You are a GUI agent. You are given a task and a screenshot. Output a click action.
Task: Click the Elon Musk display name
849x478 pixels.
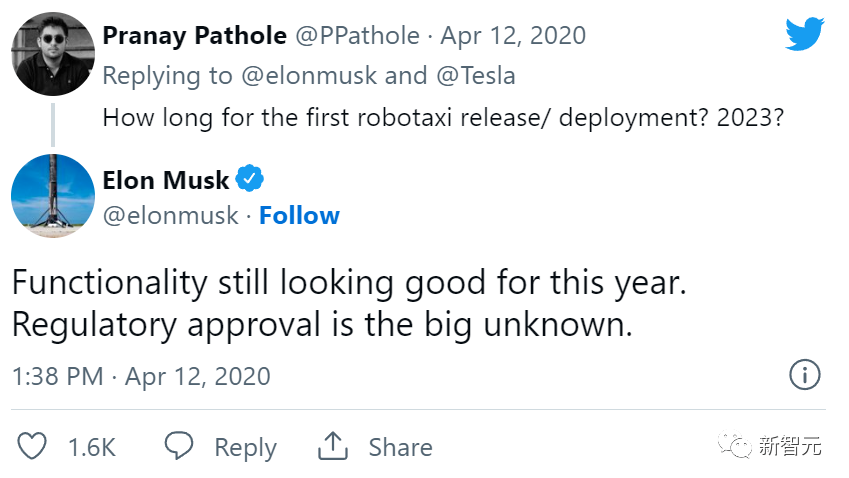click(166, 181)
